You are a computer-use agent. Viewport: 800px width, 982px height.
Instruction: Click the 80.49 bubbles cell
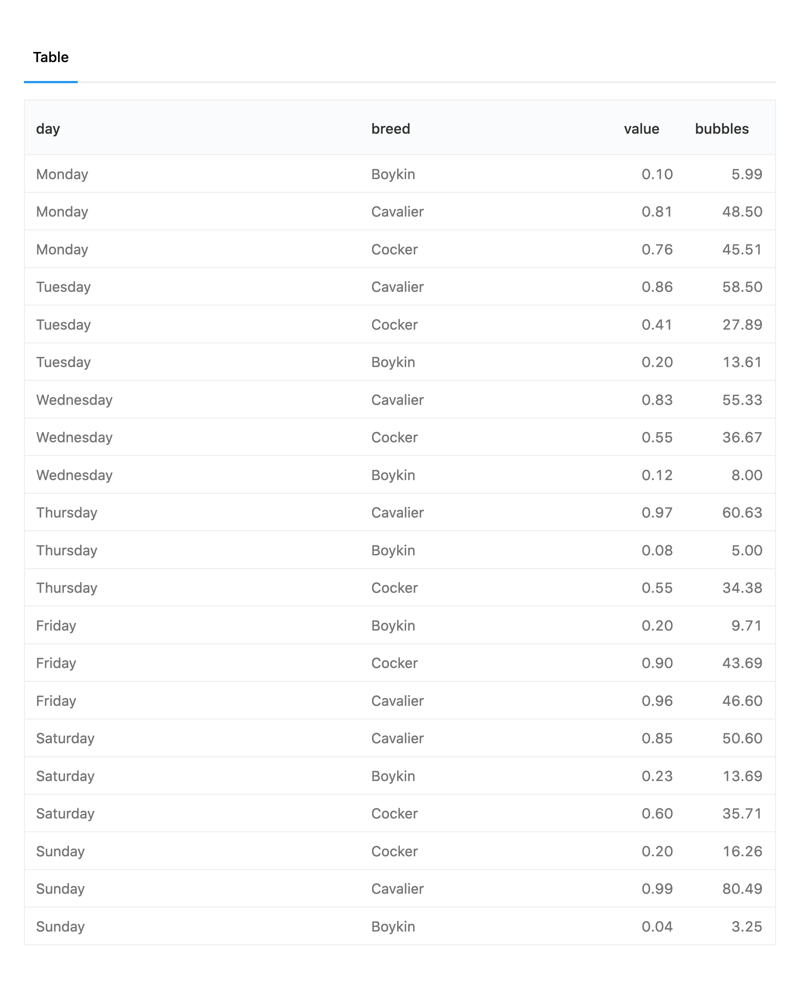pos(742,889)
